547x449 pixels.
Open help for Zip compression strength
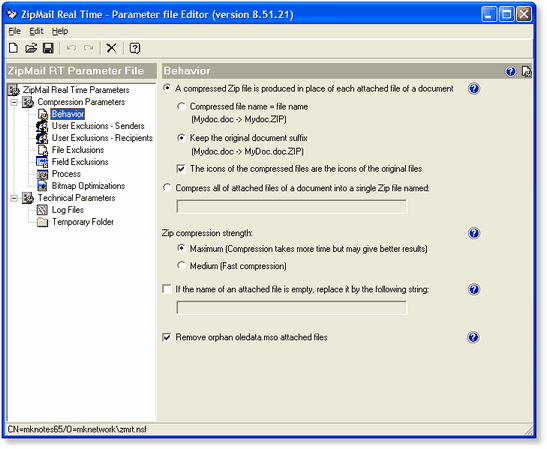474,233
